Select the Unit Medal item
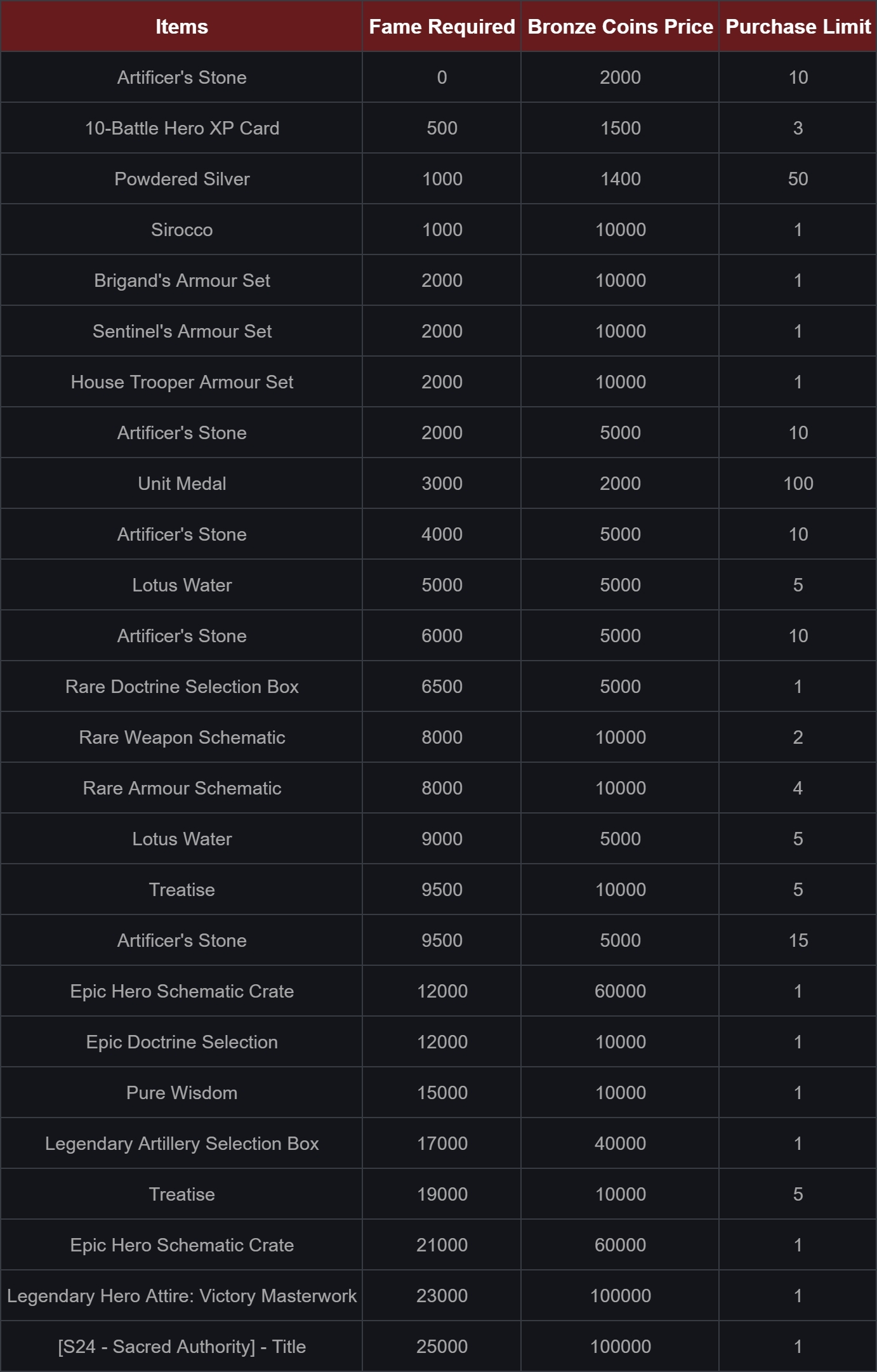This screenshot has height=1372, width=877. [181, 484]
